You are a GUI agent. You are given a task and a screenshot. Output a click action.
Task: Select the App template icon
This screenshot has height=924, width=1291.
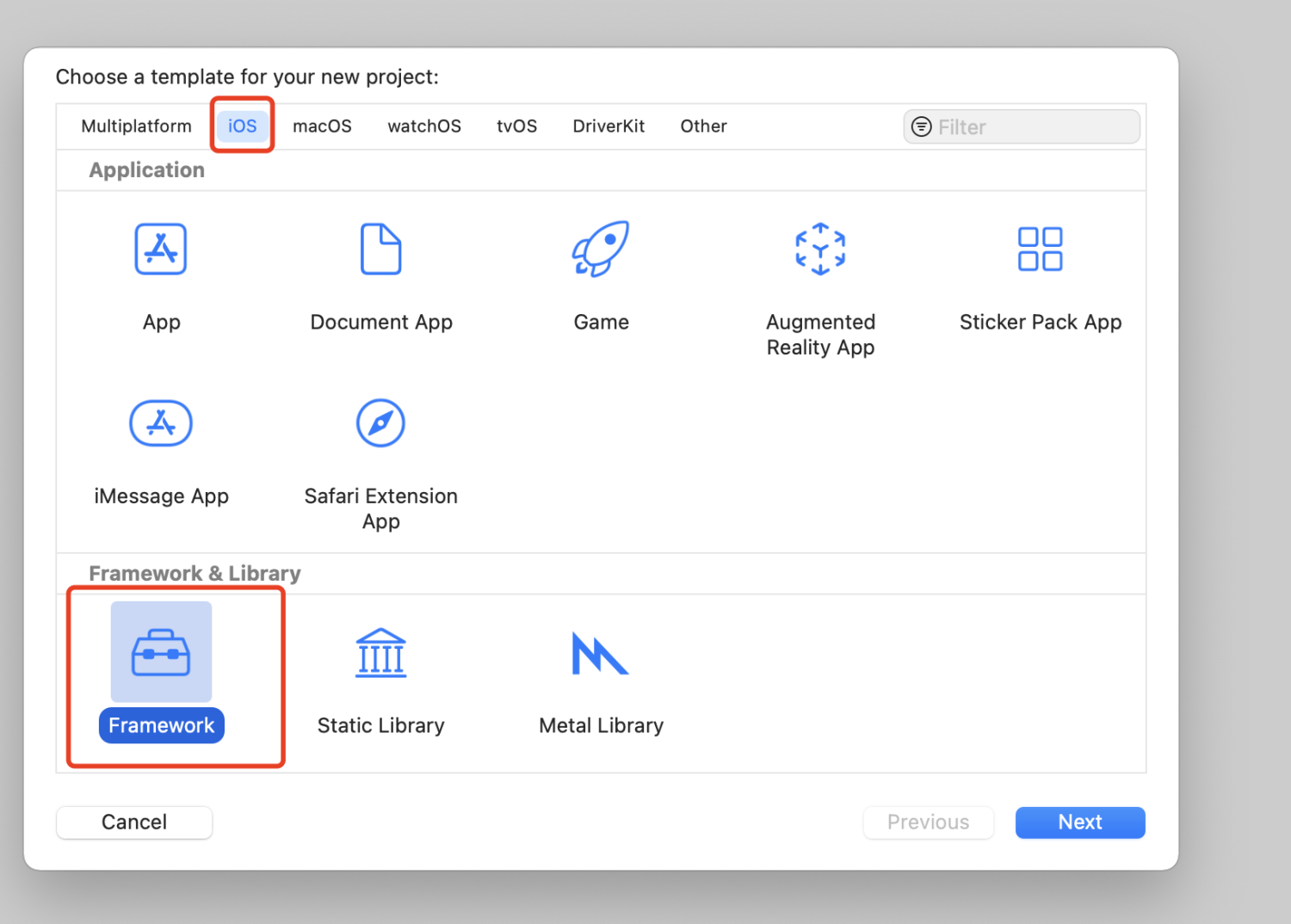161,249
